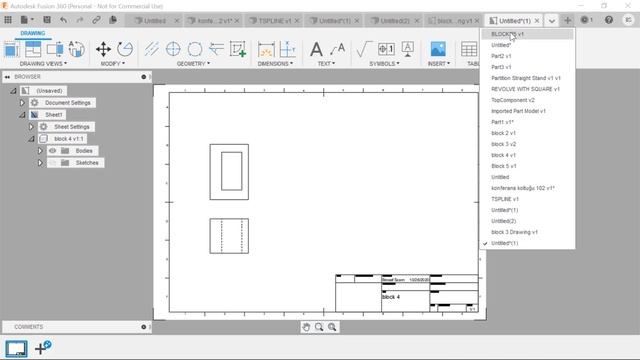Select the Edge Extension tool

click(x=216, y=49)
